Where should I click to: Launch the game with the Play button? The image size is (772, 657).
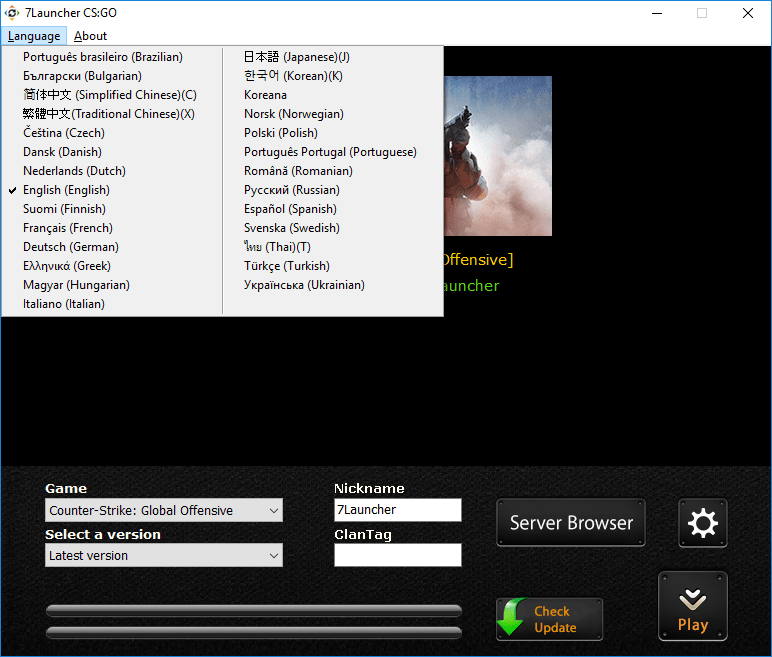coord(693,606)
